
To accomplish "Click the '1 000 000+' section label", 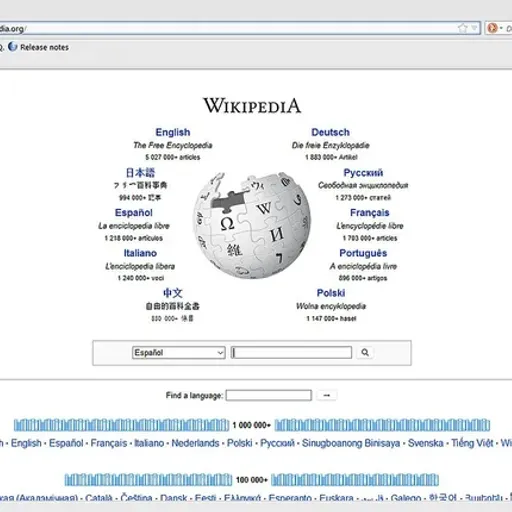I will [x=251, y=425].
